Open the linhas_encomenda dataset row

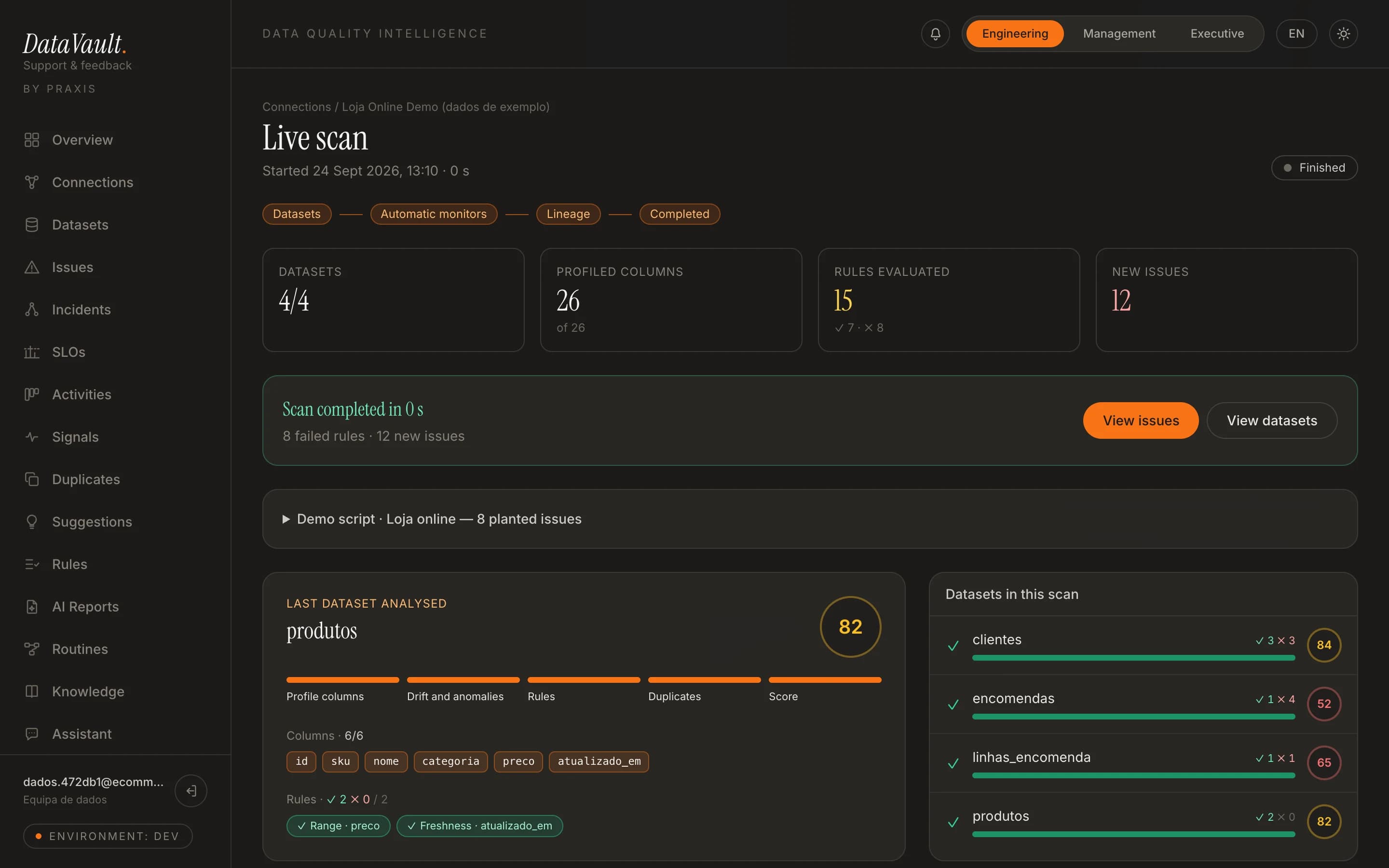[x=1143, y=763]
